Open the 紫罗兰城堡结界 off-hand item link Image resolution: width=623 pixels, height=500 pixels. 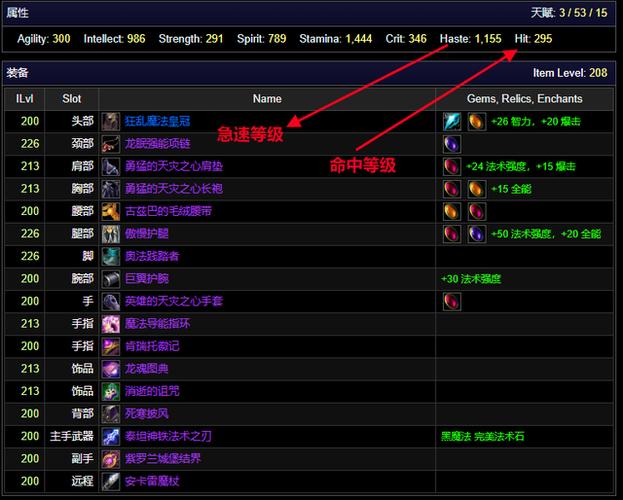point(162,458)
